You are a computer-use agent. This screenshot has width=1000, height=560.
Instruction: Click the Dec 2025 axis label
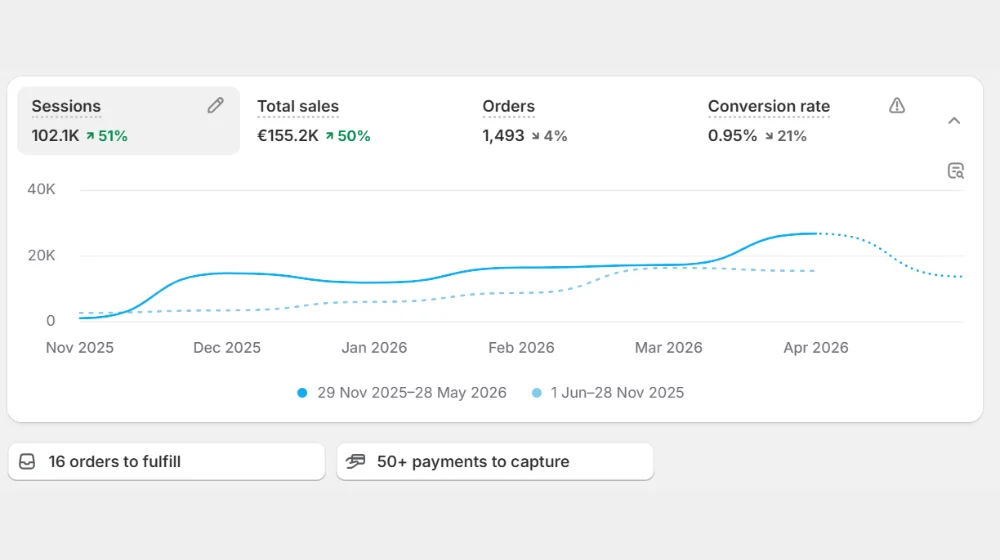[227, 348]
